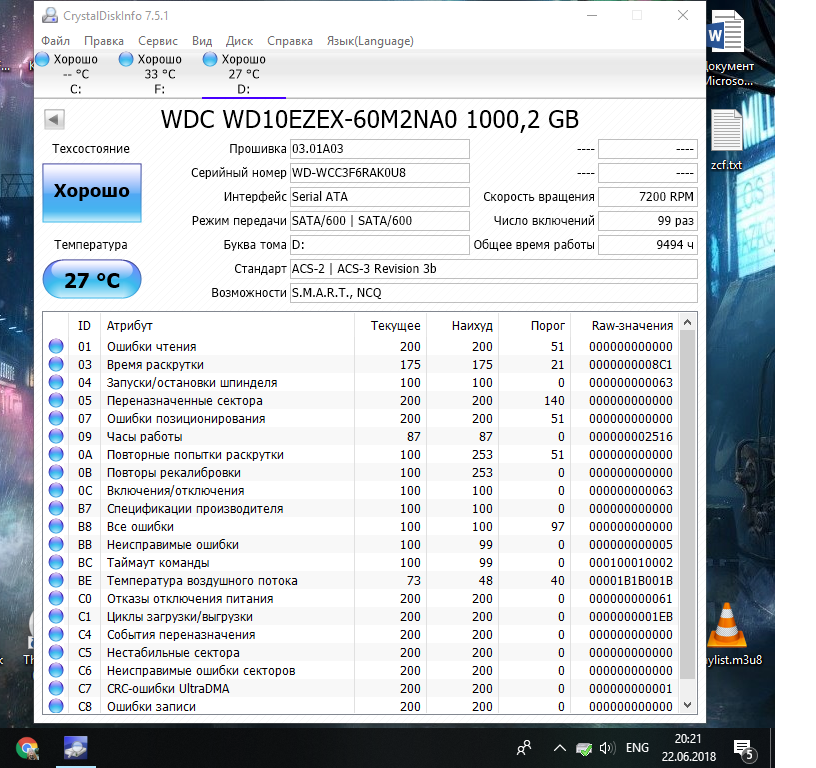816x768 pixels.
Task: Click status icon of Запуски/остановки шпинделя row
Action: (x=56, y=382)
